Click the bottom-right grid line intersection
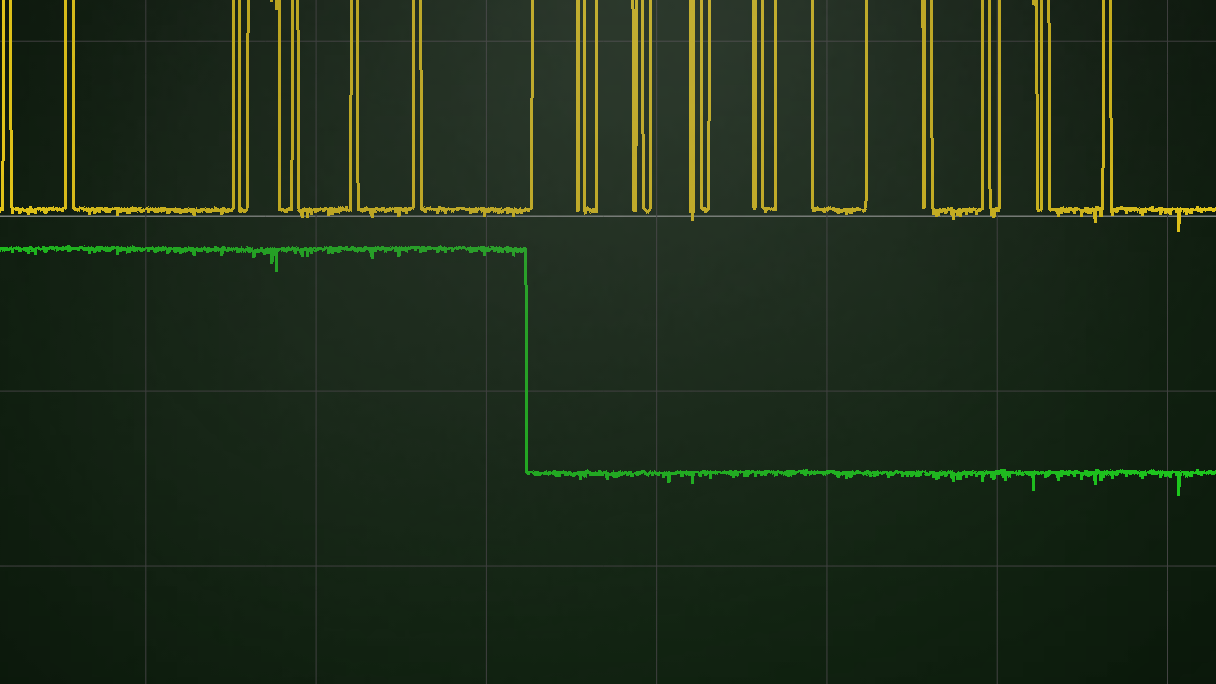The height and width of the screenshot is (684, 1216). pyautogui.click(x=1167, y=566)
